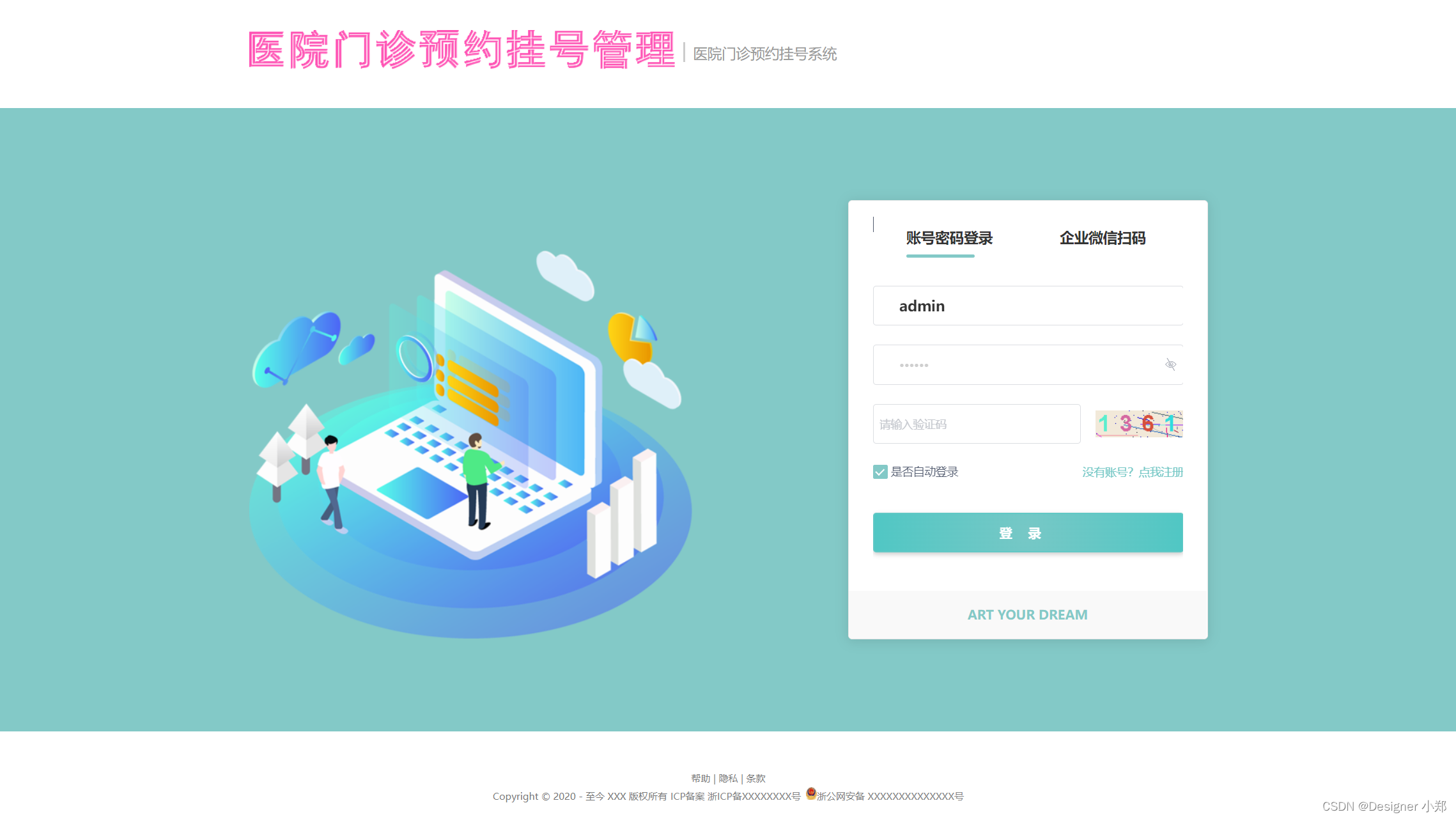
Task: Click the admin username input field
Action: click(1027, 306)
